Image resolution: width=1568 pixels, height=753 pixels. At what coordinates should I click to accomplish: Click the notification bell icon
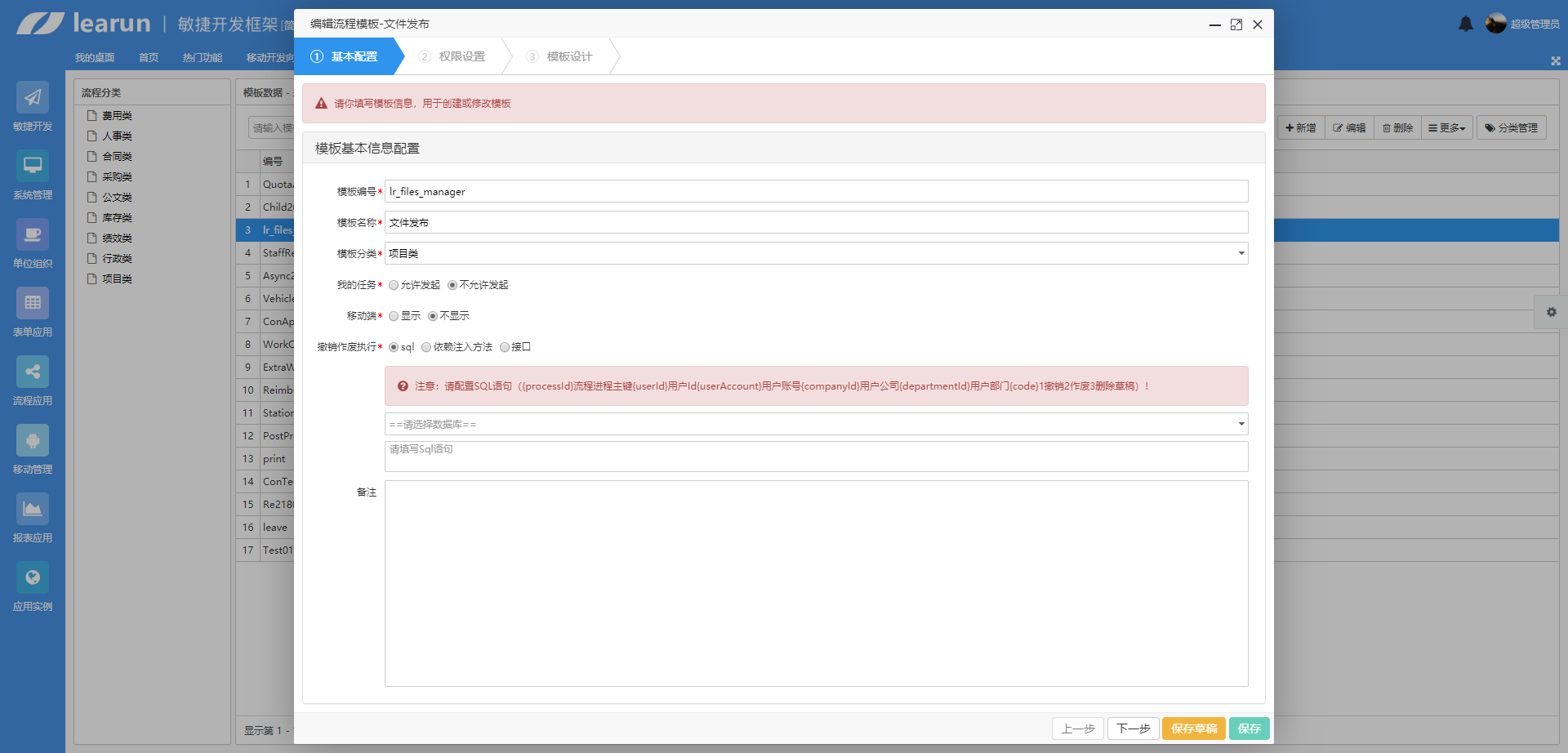[x=1466, y=24]
